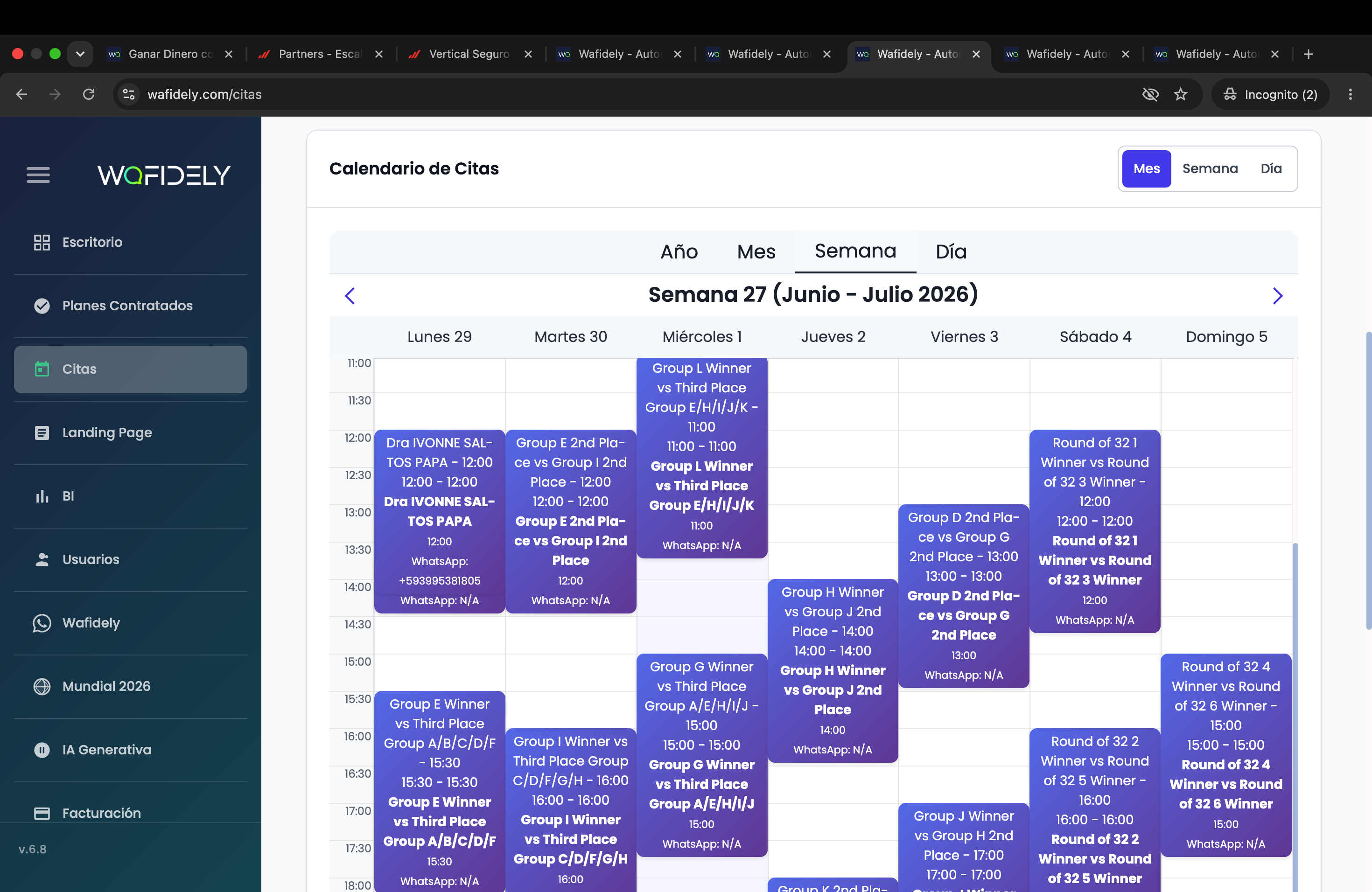Viewport: 1372px width, 892px height.
Task: Click the tracking protection eye icon
Action: point(1150,94)
